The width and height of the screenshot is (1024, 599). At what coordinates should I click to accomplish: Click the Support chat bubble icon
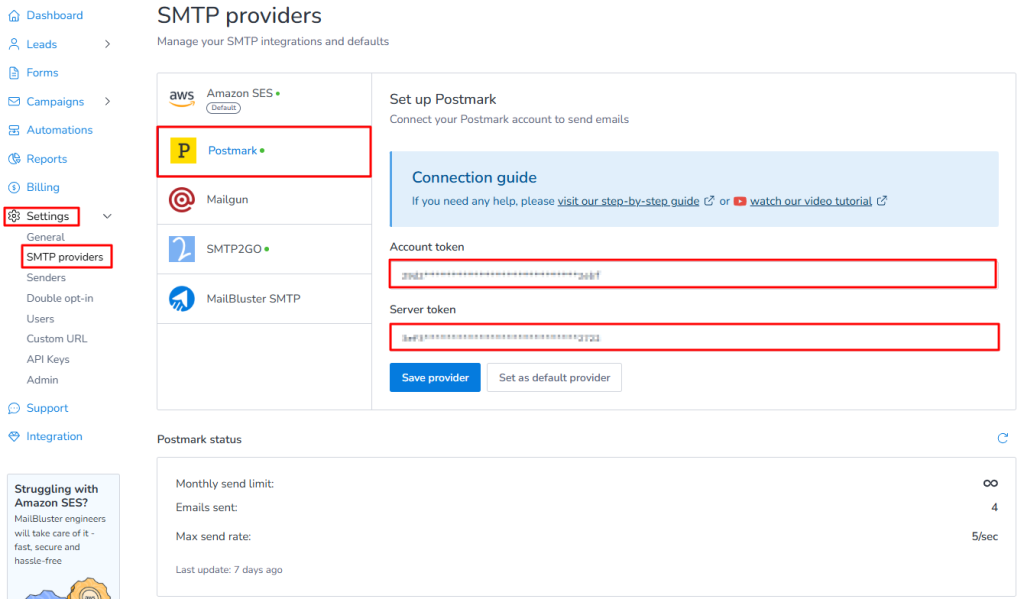(x=14, y=408)
